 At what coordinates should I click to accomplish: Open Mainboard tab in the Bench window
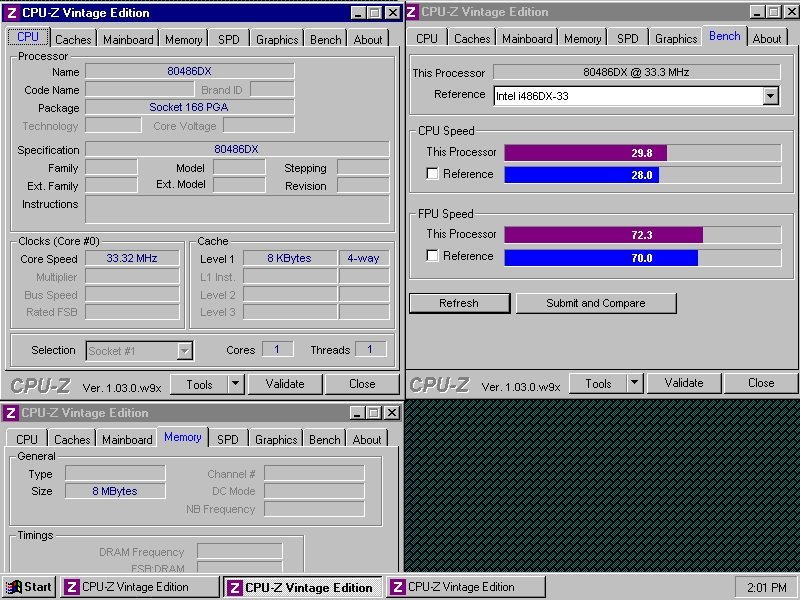527,38
